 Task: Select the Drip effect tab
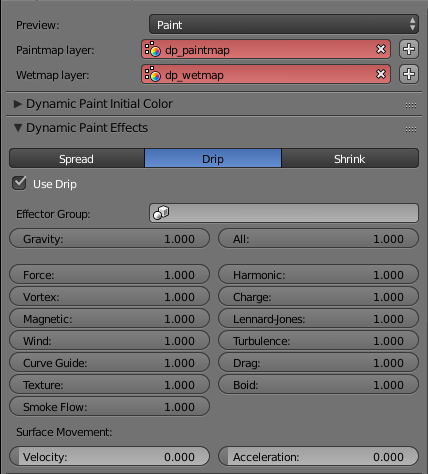pyautogui.click(x=213, y=159)
